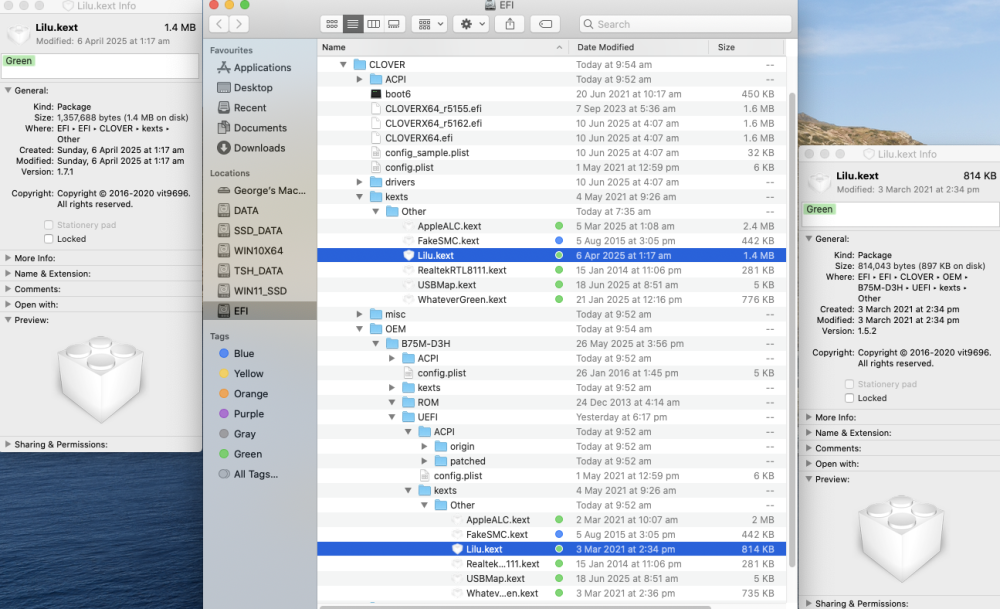Collapse the OEM folder
1000x609 pixels.
(x=360, y=329)
